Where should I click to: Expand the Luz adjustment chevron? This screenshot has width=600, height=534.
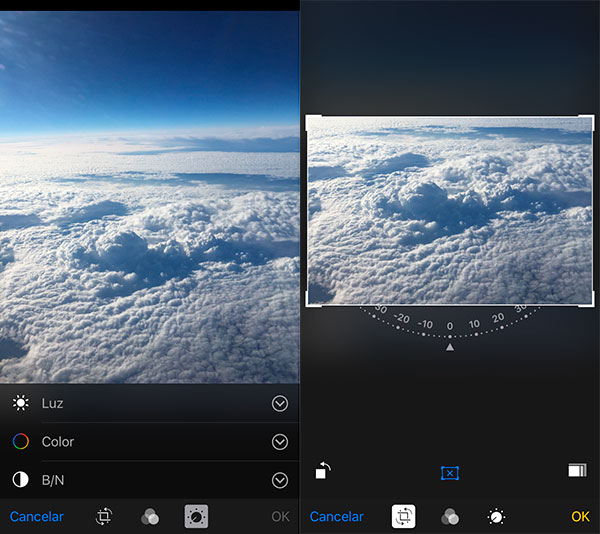click(x=280, y=404)
